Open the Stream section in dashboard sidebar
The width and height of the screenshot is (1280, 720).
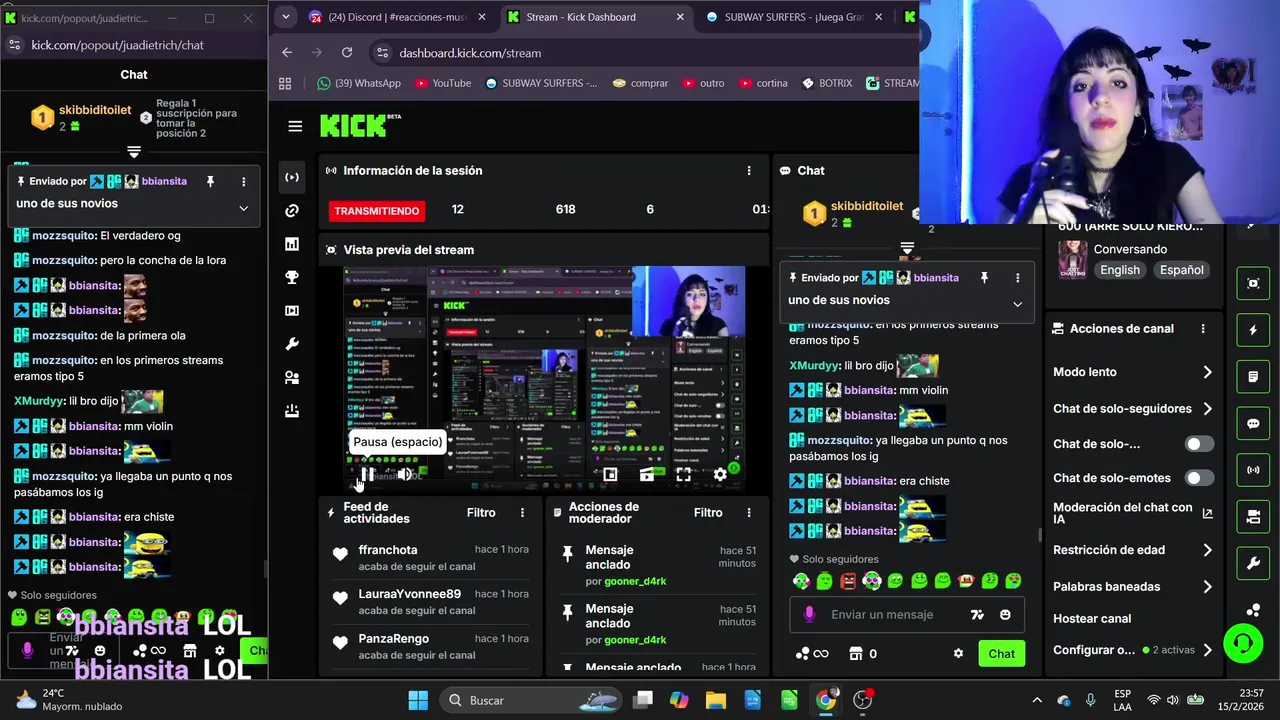292,177
